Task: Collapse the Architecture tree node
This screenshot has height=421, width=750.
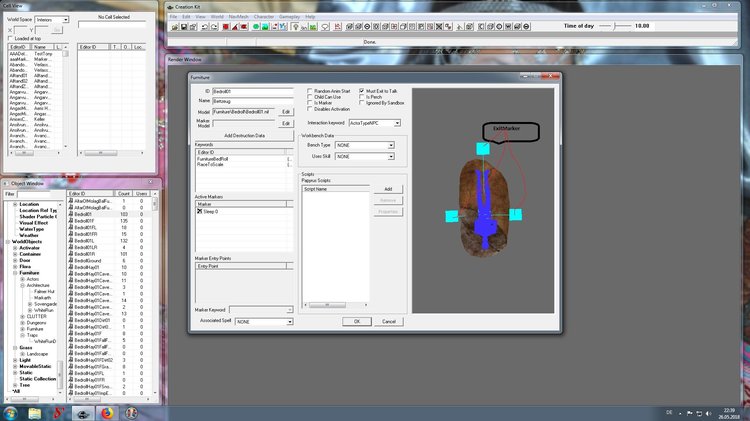Action: pos(22,285)
